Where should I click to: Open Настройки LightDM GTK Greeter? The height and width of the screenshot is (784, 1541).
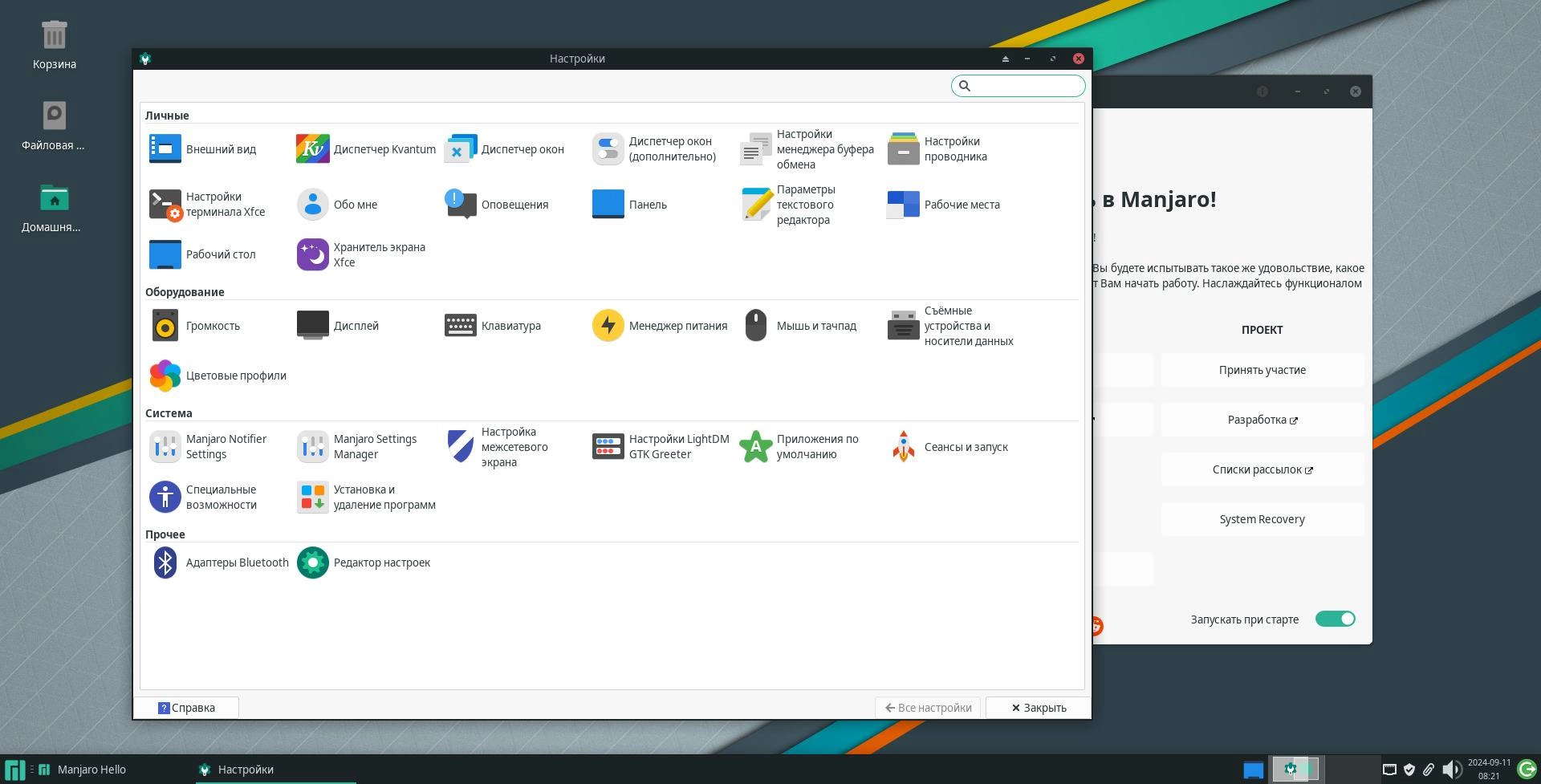click(x=661, y=447)
